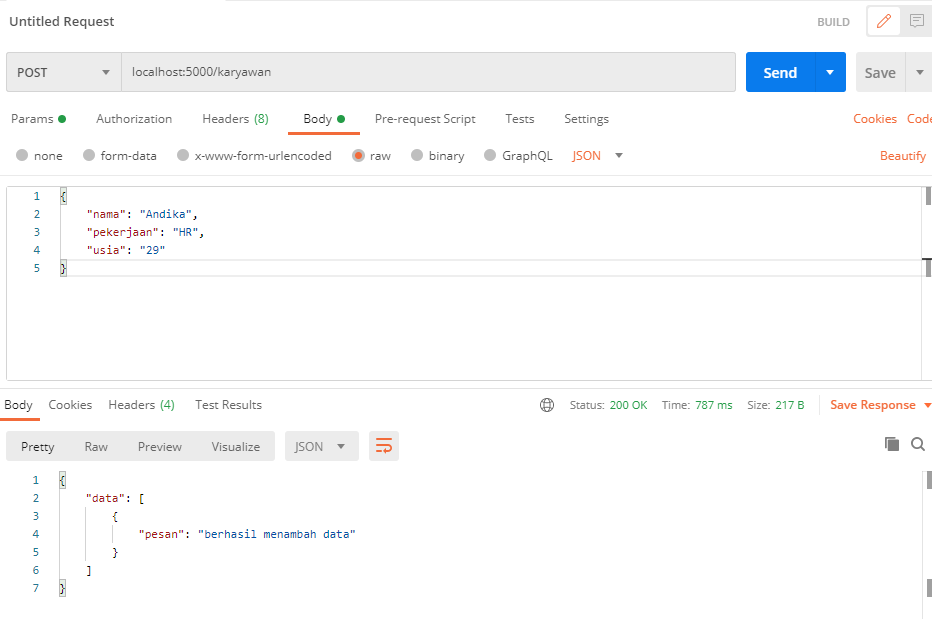Switch response view to Visualize
This screenshot has width=932, height=619.
(235, 447)
